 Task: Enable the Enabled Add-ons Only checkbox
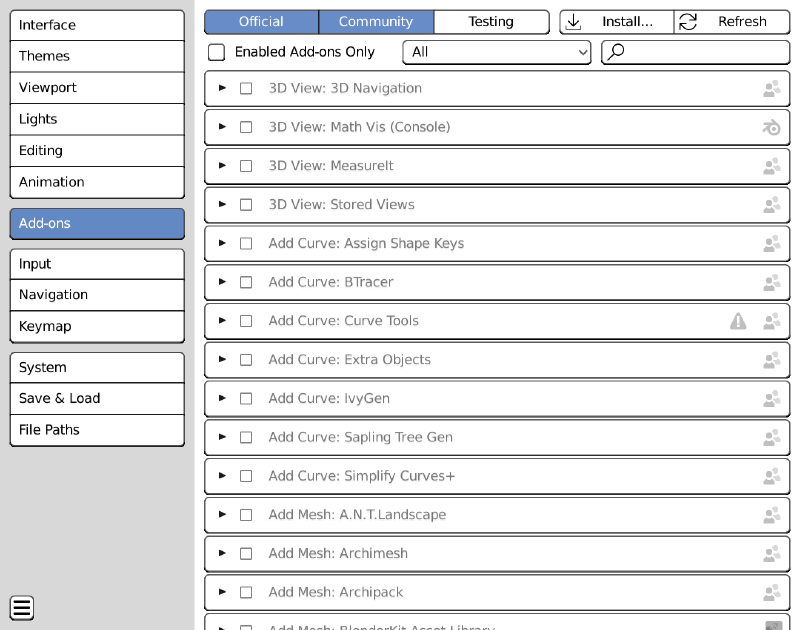click(216, 52)
